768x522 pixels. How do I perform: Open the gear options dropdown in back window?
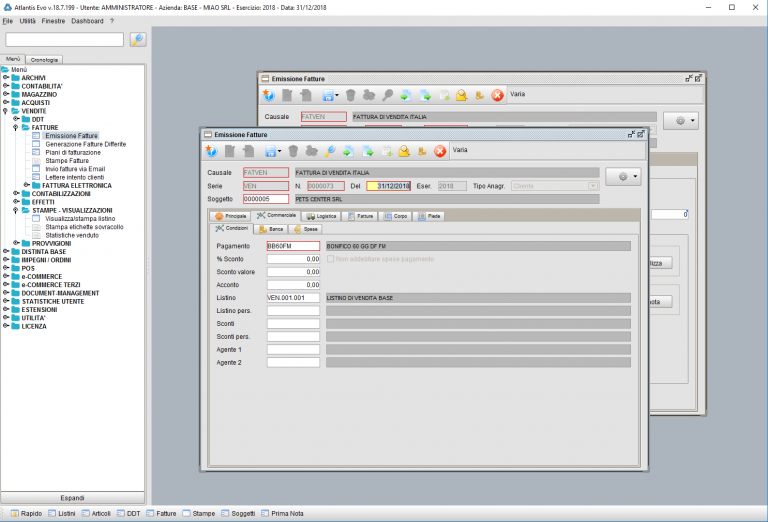coord(681,120)
